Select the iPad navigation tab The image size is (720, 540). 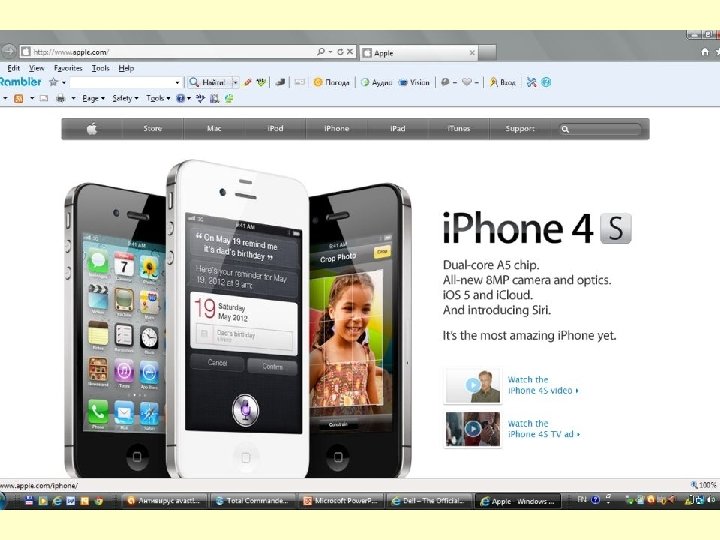[398, 129]
